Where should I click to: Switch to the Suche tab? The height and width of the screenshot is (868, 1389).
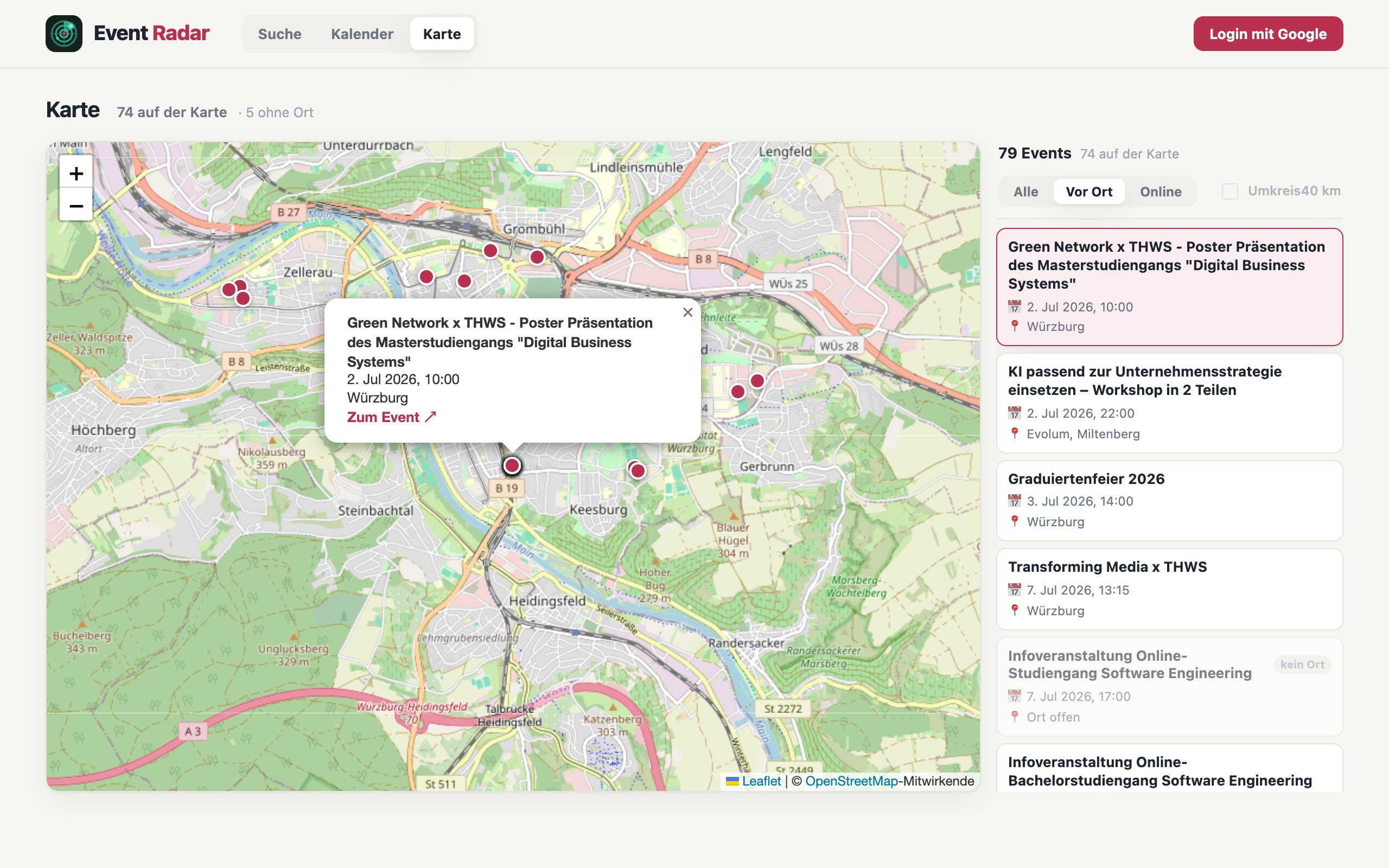tap(279, 34)
